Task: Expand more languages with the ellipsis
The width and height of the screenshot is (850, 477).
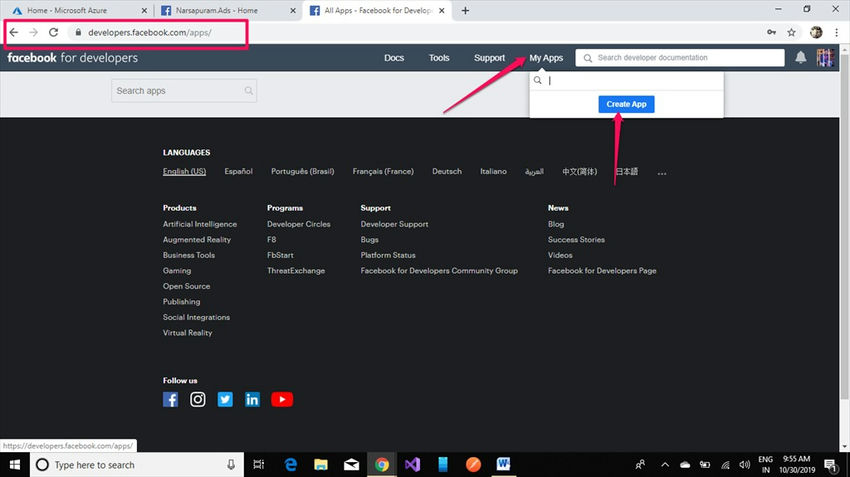Action: pyautogui.click(x=661, y=173)
